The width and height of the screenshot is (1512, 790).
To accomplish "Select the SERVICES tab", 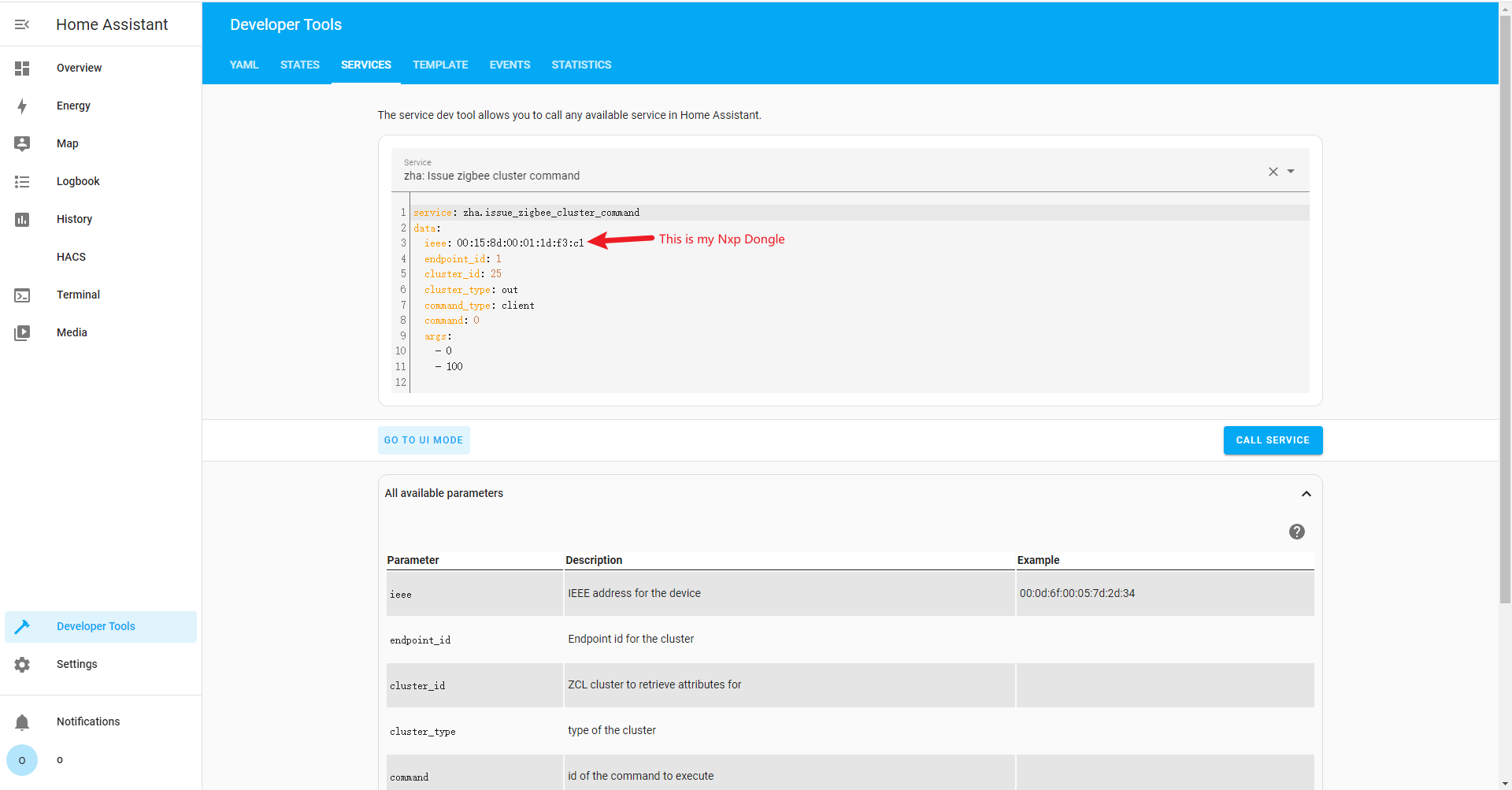I will 366,65.
